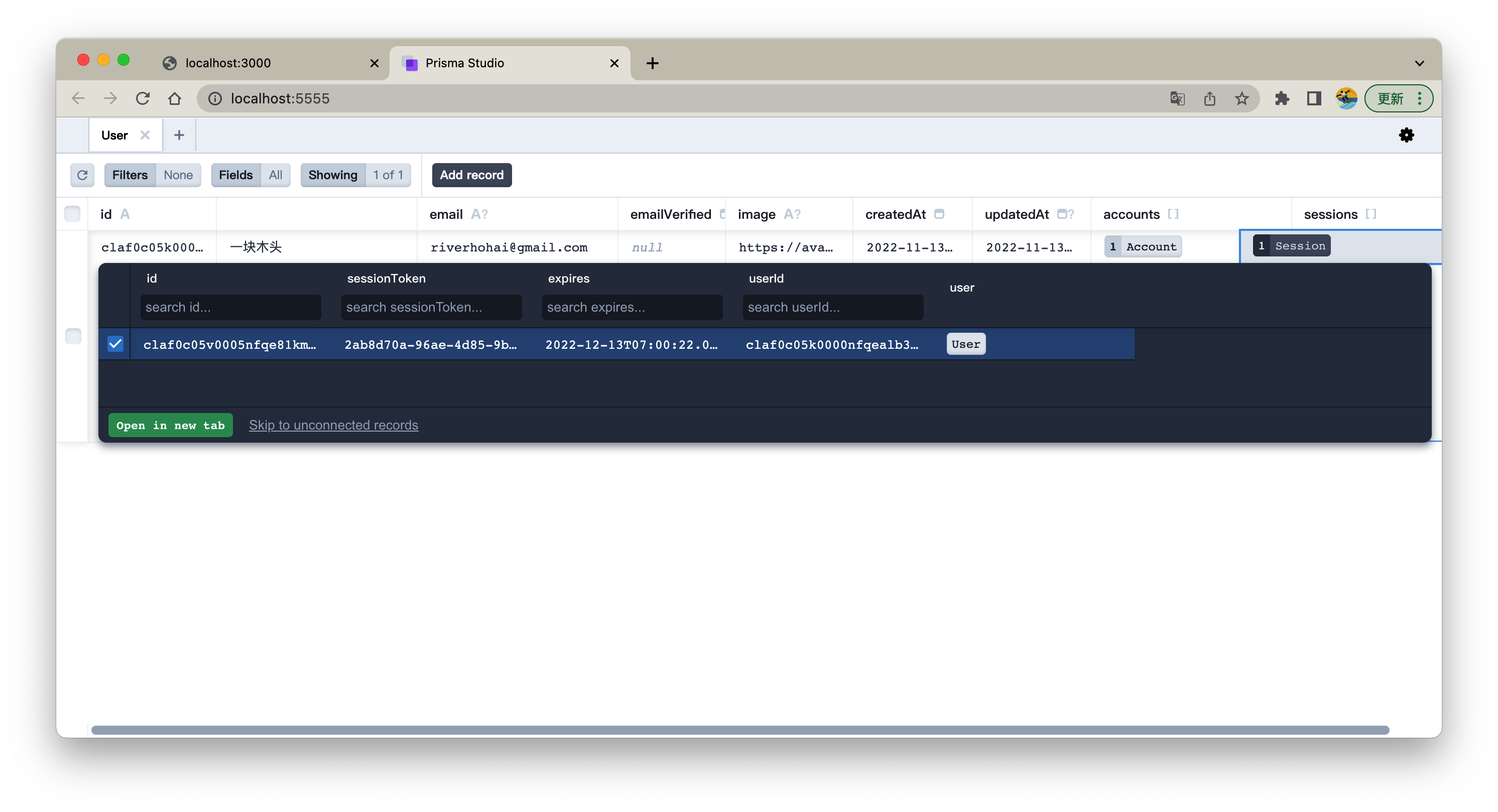
Task: Select email cell riverhohai@gmail.com
Action: point(518,247)
